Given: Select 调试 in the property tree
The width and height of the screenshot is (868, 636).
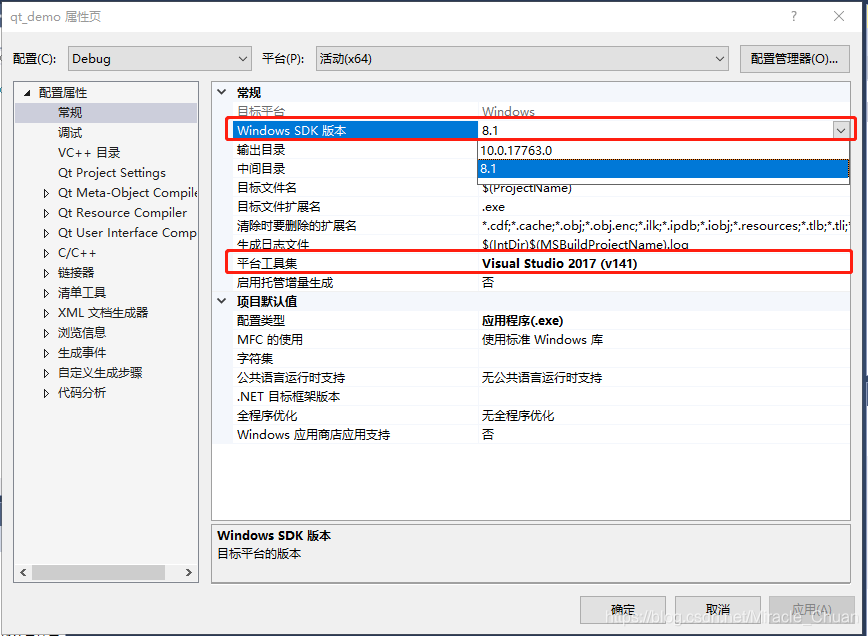Looking at the screenshot, I should pyautogui.click(x=70, y=133).
